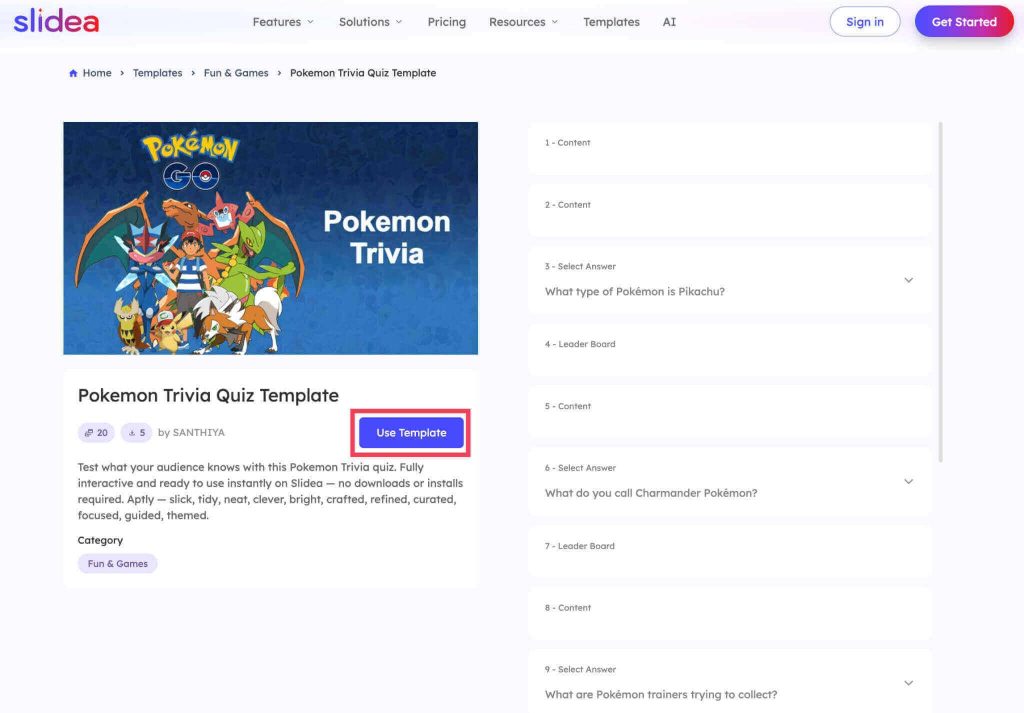Viewport: 1024px width, 713px height.
Task: Go to Templates in top navigation
Action: (x=611, y=22)
